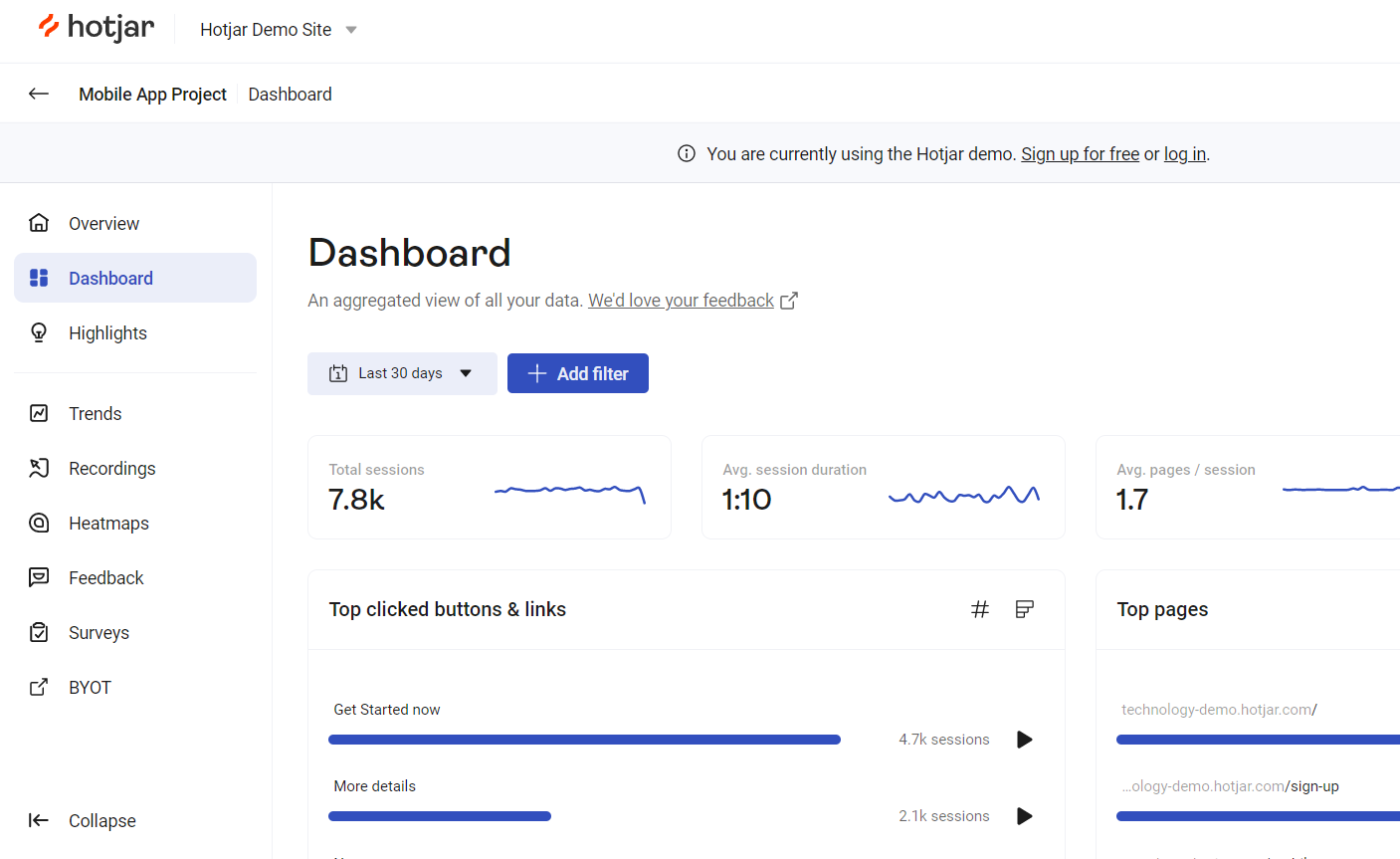Open the Mobile App Project breadcrumb
This screenshot has width=1400, height=859.
click(x=152, y=94)
